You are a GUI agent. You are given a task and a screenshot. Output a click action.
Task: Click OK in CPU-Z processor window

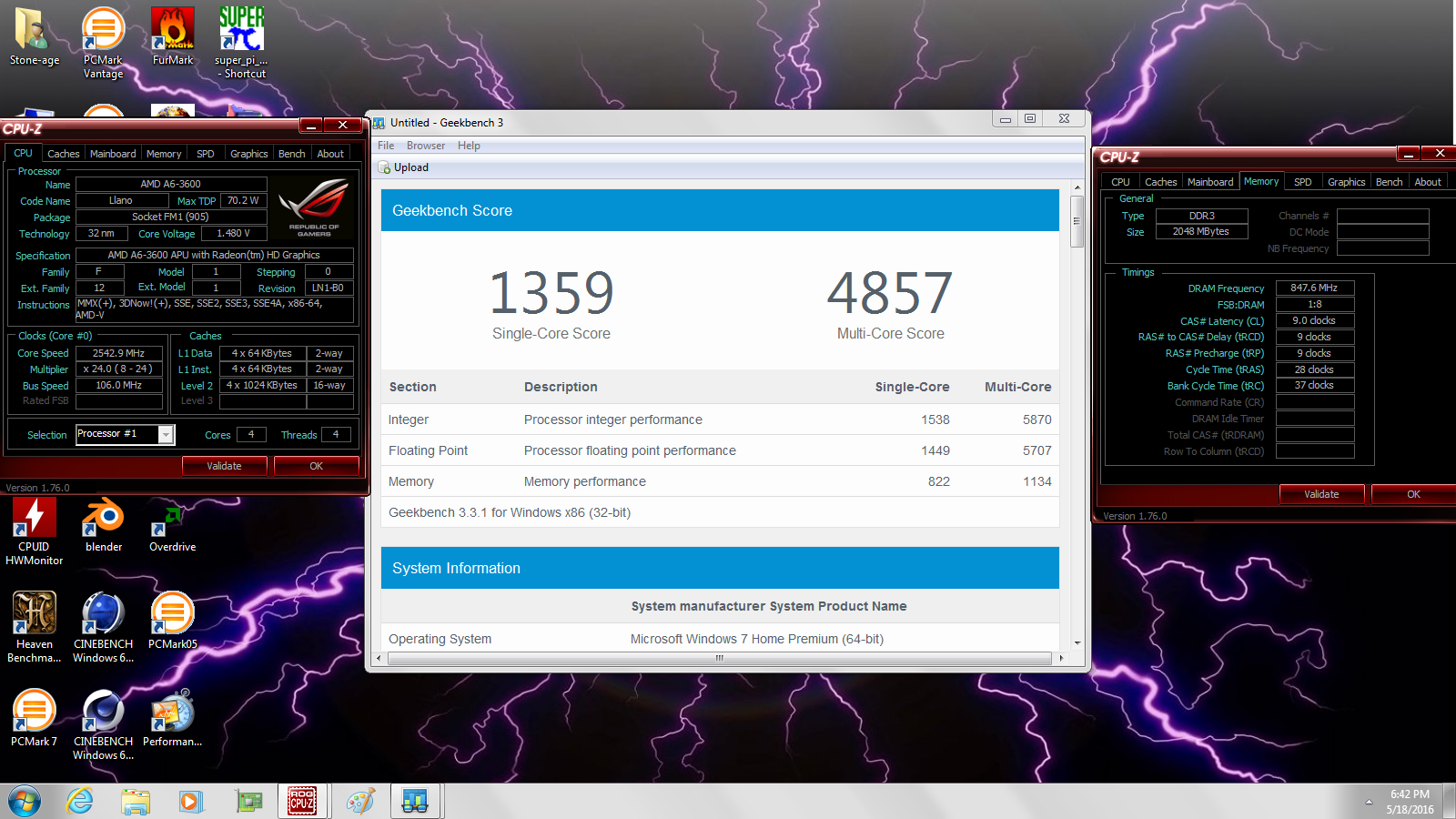pyautogui.click(x=316, y=466)
